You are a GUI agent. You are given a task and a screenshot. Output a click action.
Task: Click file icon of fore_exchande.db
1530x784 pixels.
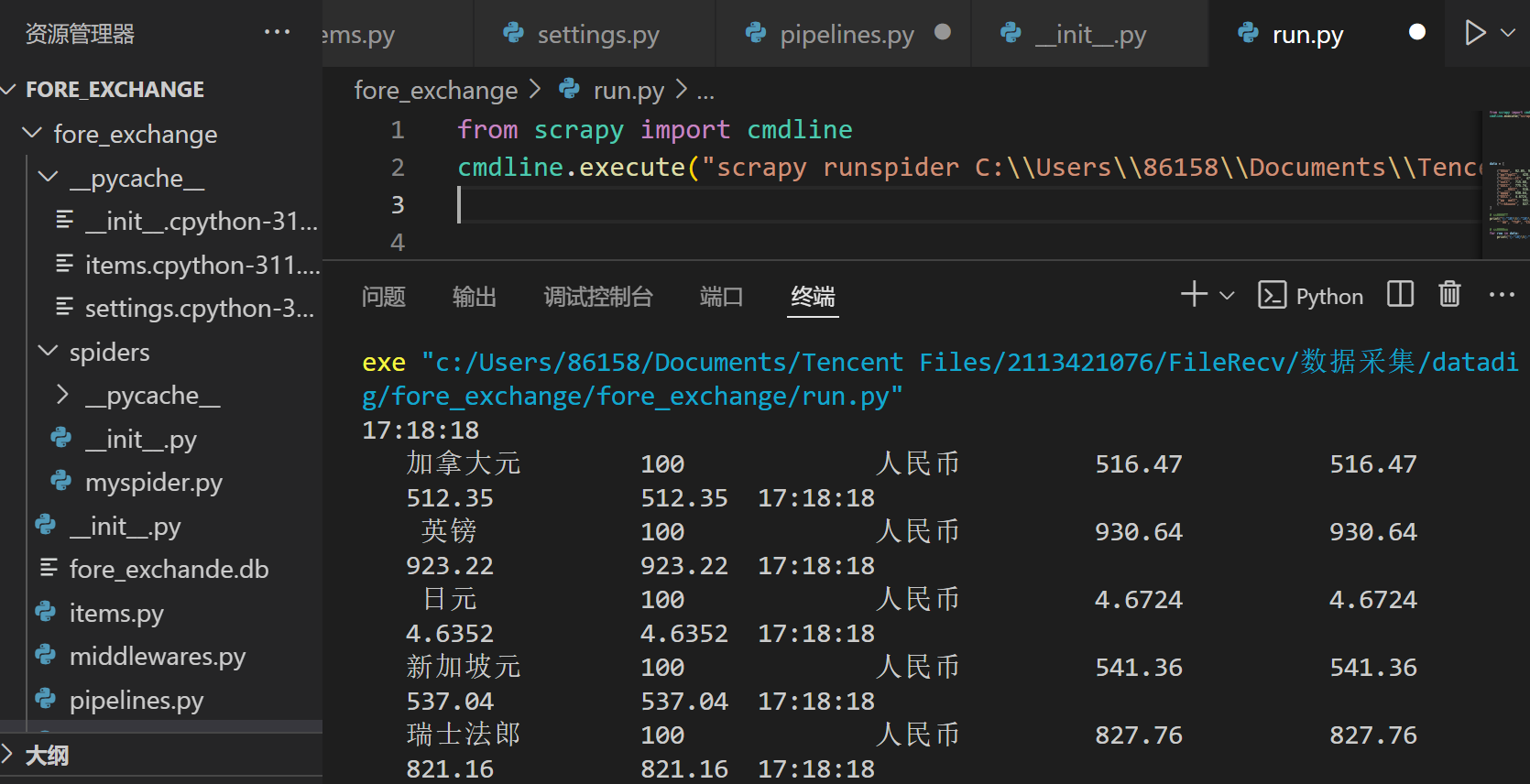[49, 568]
